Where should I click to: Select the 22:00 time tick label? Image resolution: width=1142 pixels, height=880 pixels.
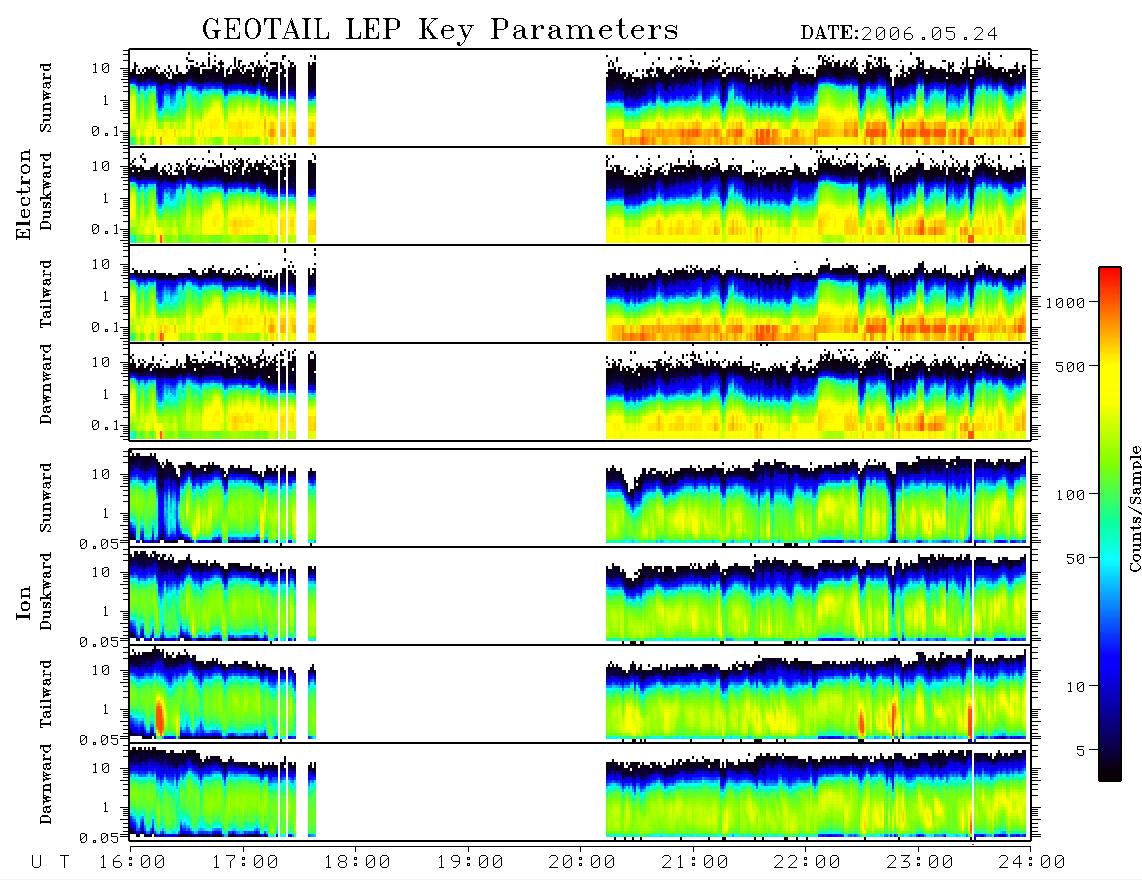tap(807, 863)
